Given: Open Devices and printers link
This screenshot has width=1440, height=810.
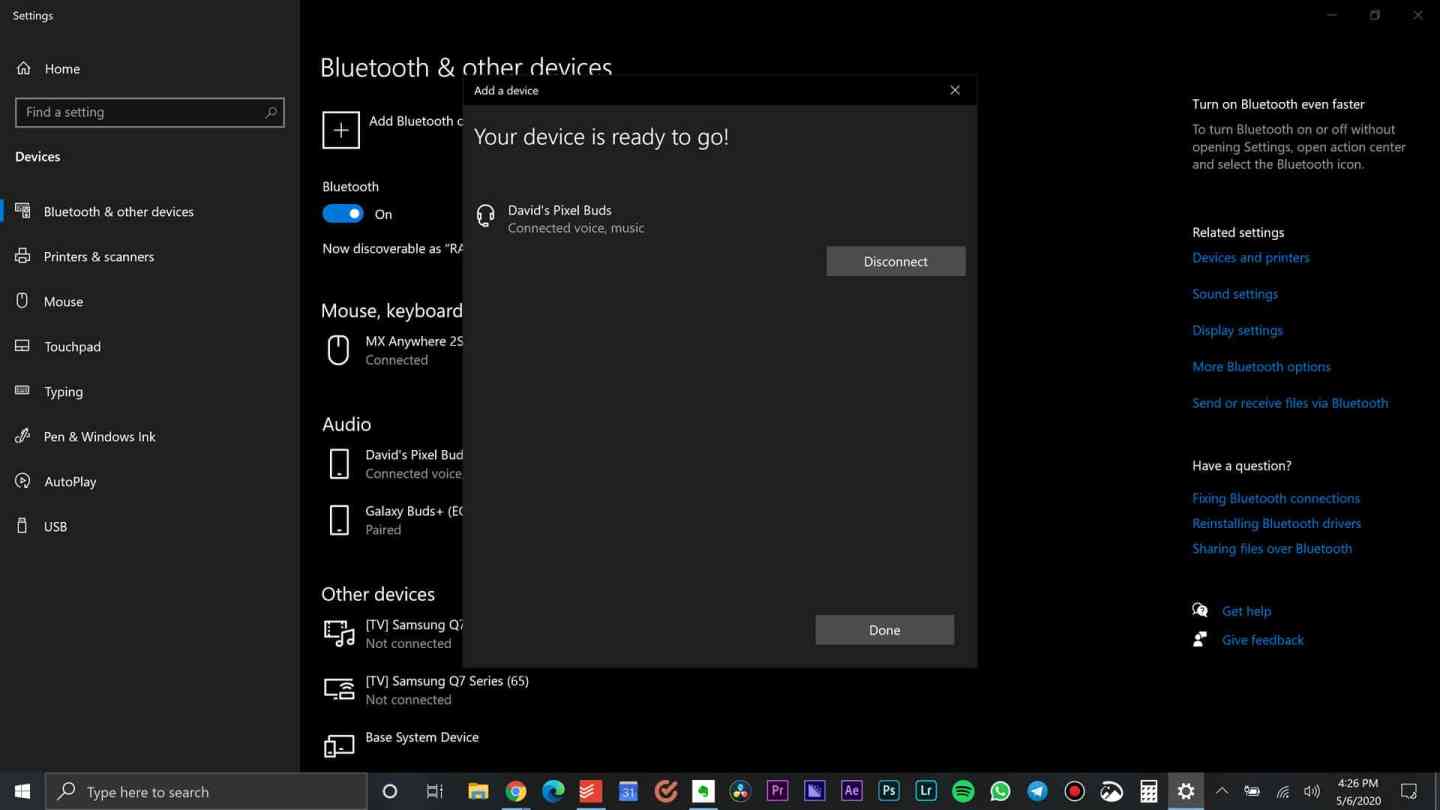Looking at the screenshot, I should pos(1250,257).
